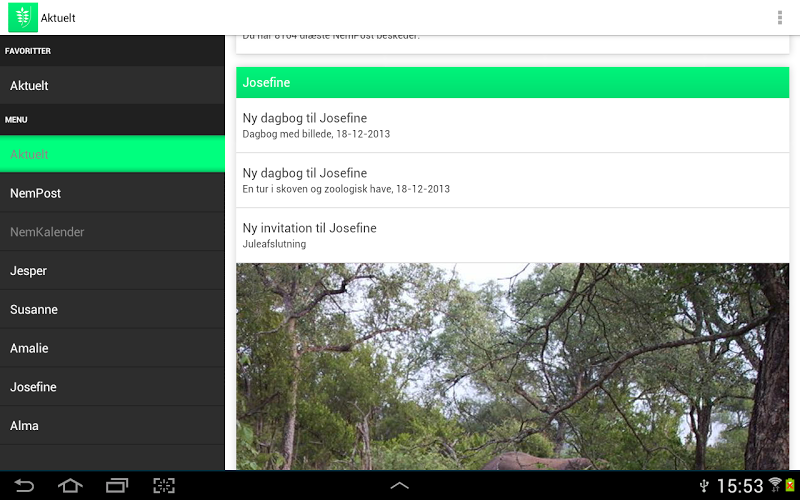Viewport: 800px width, 500px height.
Task: Tap the battery status icon
Action: [790, 485]
